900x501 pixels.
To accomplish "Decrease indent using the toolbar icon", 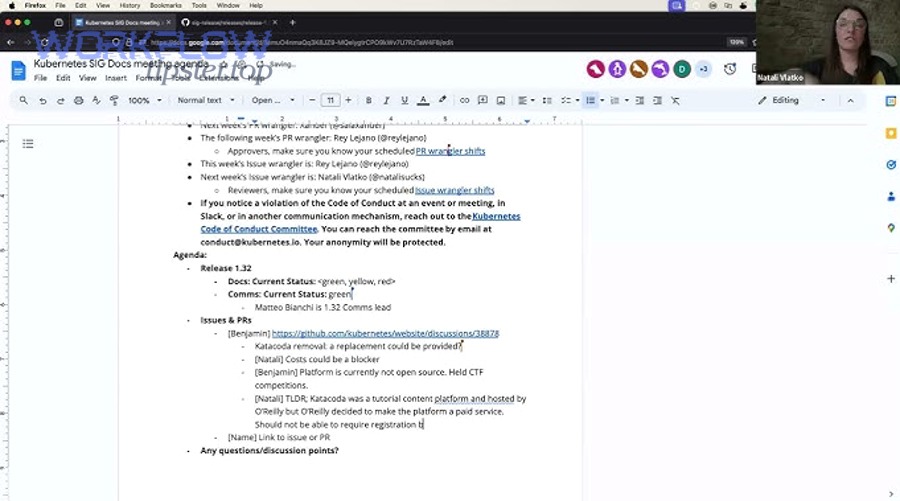I will [639, 100].
